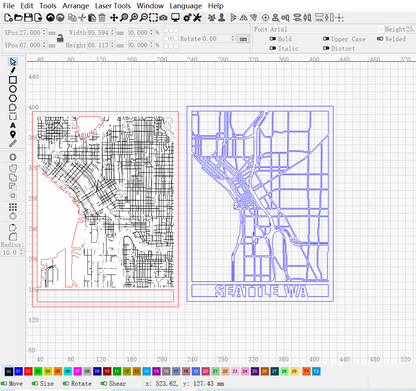Toggle the Rotate switch in status bar
This screenshot has width=416, height=391.
[66, 383]
